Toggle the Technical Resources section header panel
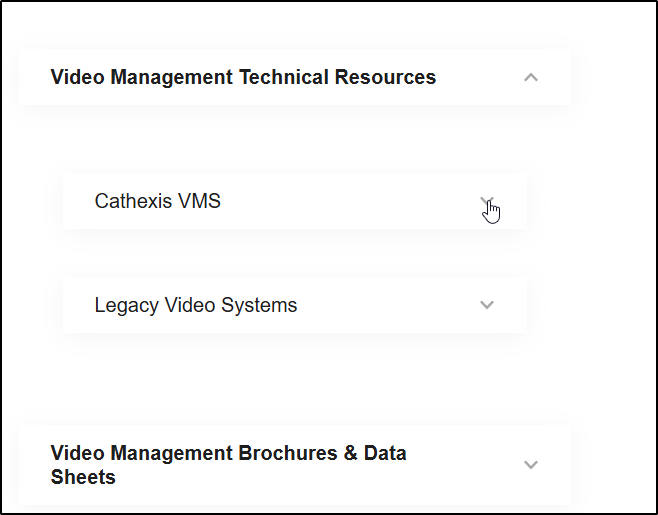The height and width of the screenshot is (515, 658). (295, 77)
